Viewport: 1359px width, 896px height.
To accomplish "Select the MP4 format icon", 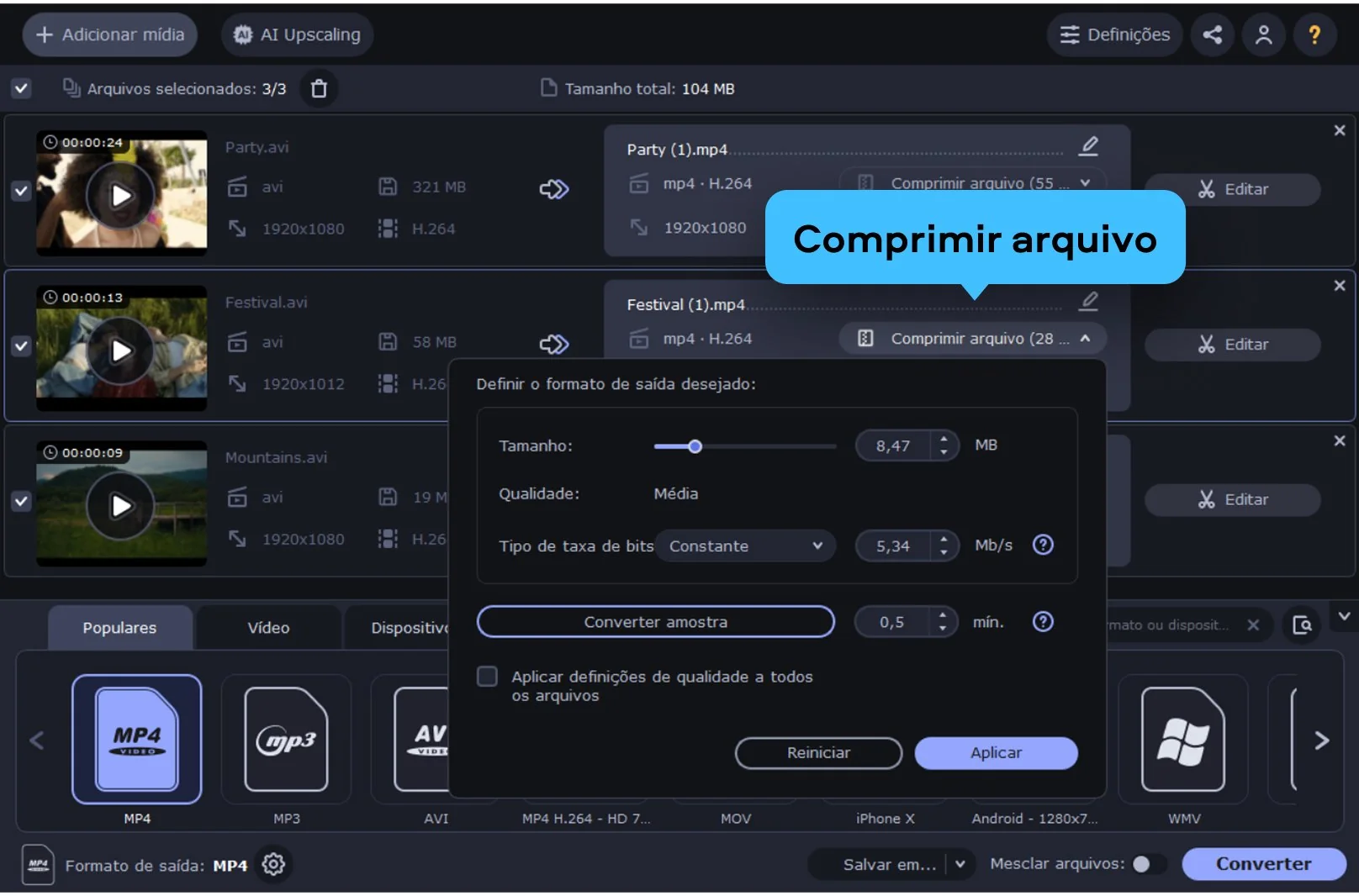I will (137, 739).
